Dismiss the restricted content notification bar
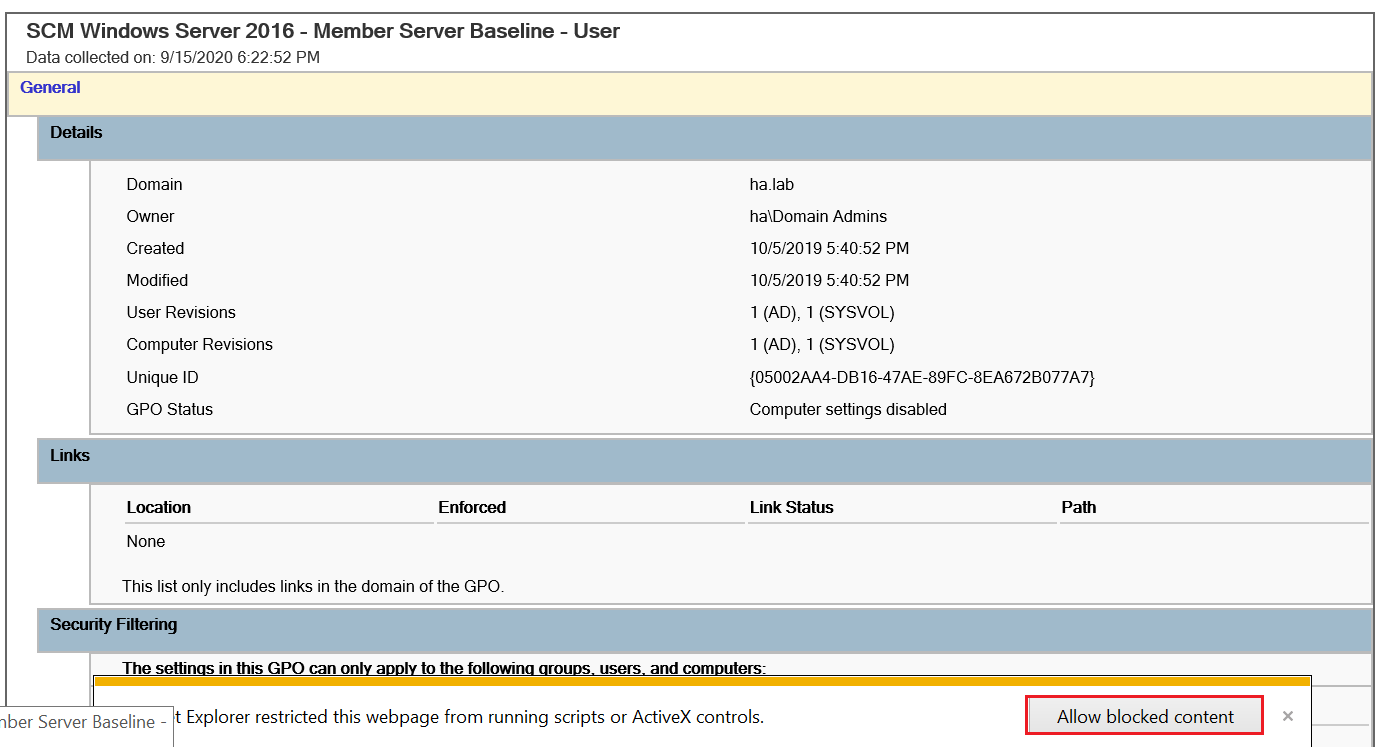Image resolution: width=1377 pixels, height=747 pixels. [1287, 716]
